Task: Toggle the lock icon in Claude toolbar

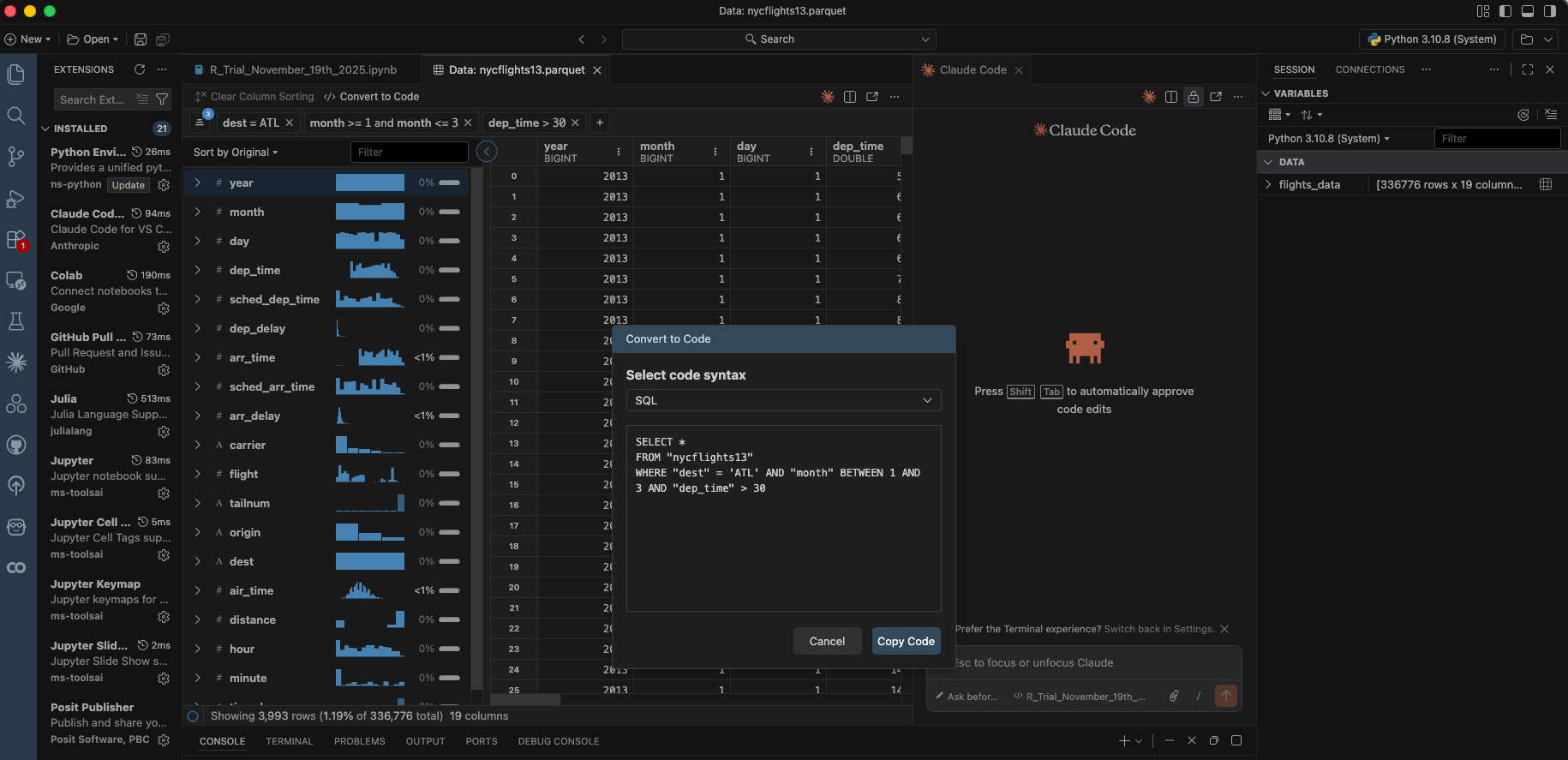Action: 1194,97
